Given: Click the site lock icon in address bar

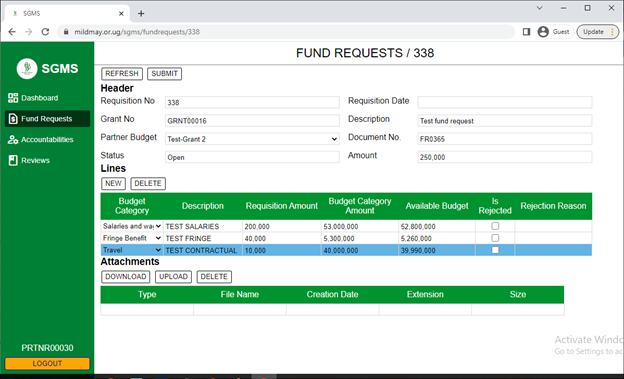Looking at the screenshot, I should [x=66, y=32].
